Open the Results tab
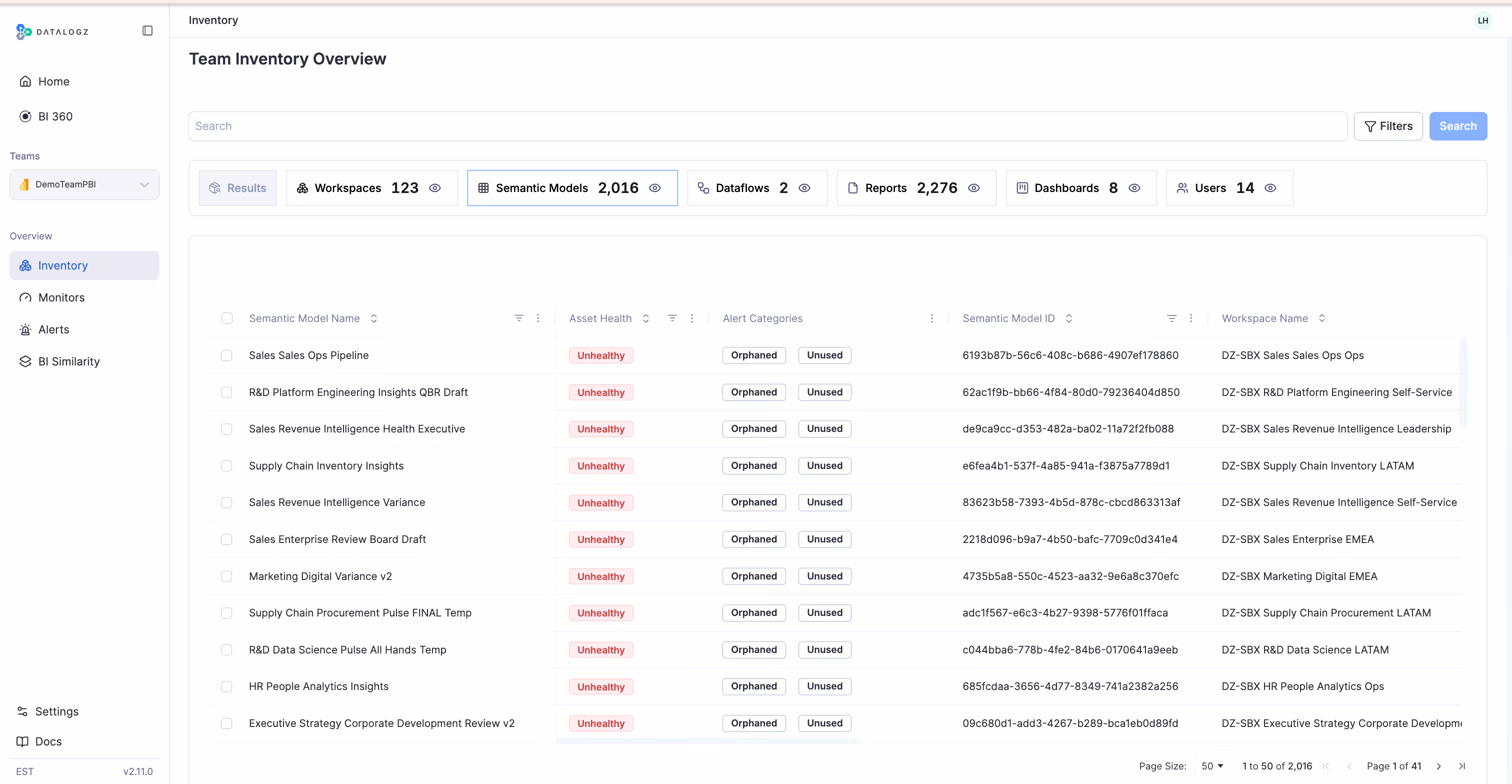This screenshot has width=1512, height=784. point(237,188)
